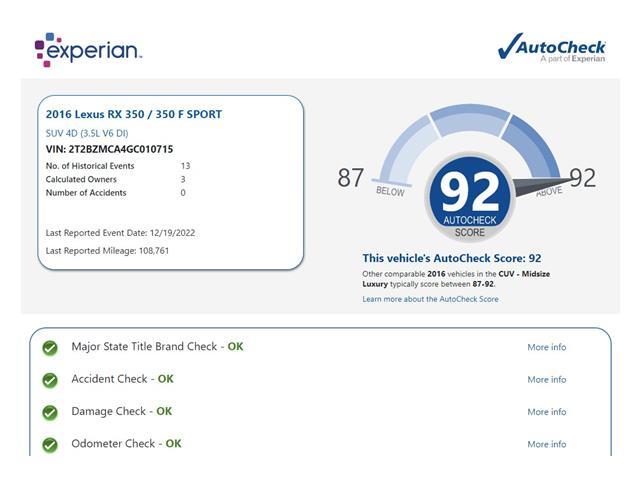This screenshot has height=480, width=640.
Task: Click the Calculated Owners value 3
Action: [183, 180]
